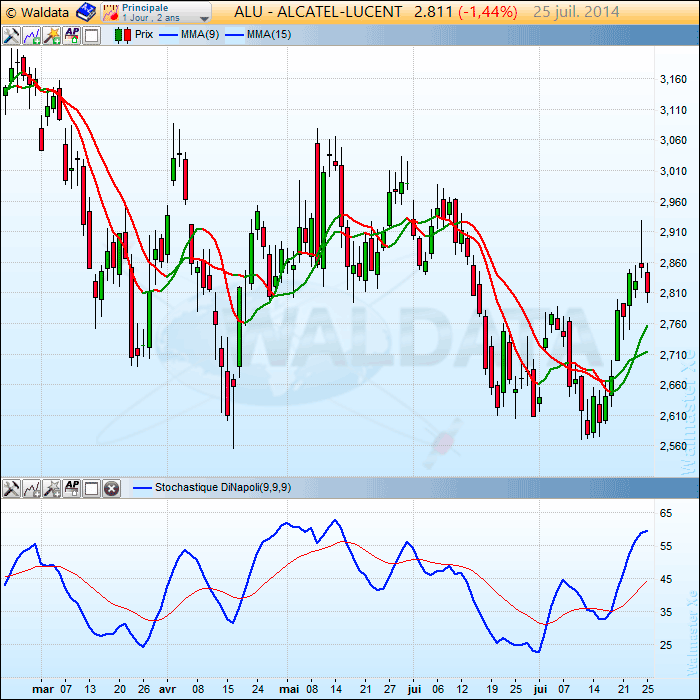
Task: Open settings tools in Stochastique panel toolbar
Action: [x=11, y=488]
